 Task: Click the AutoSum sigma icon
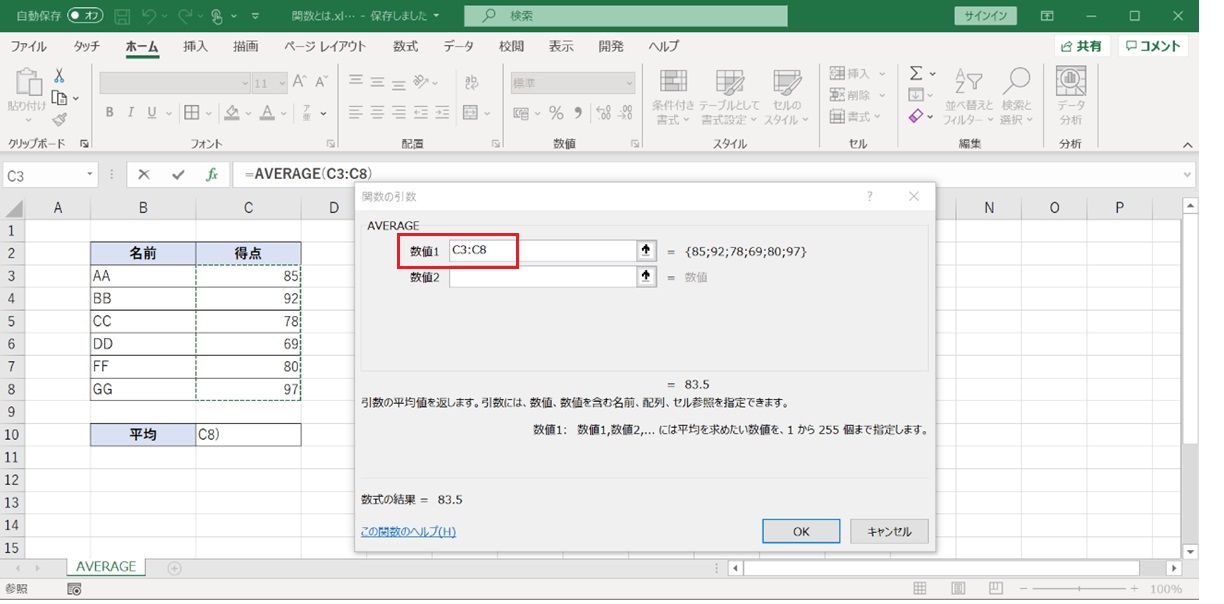(x=915, y=74)
